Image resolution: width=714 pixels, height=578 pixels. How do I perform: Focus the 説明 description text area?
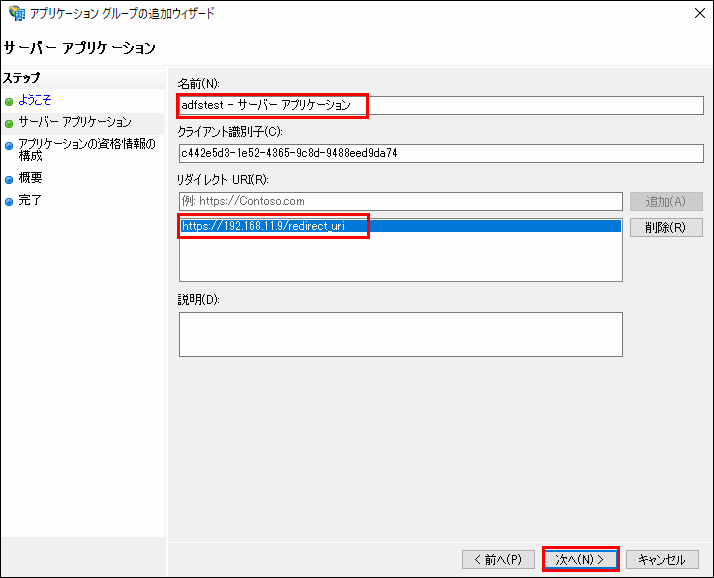pos(401,334)
